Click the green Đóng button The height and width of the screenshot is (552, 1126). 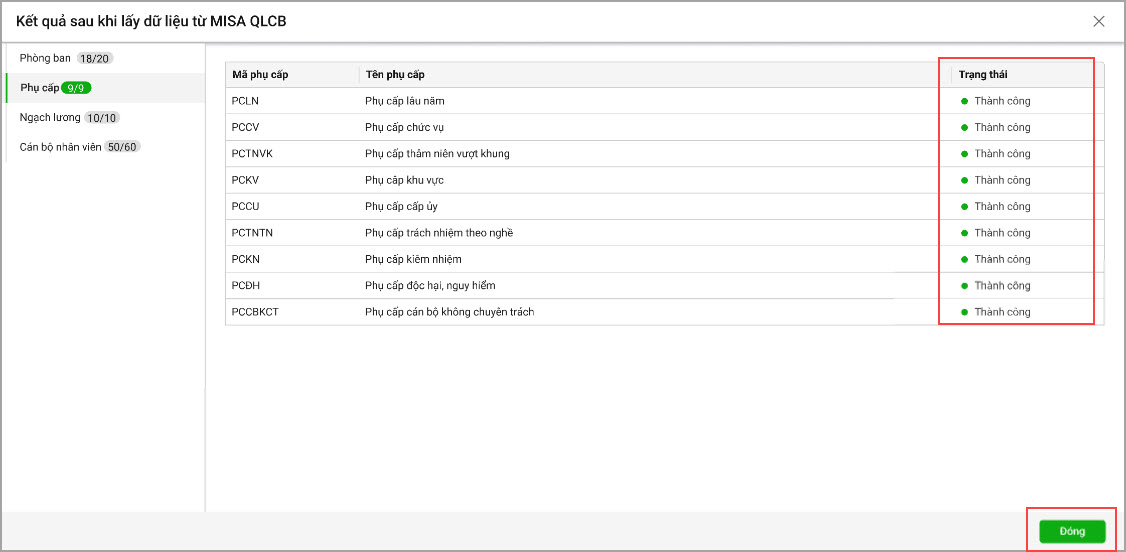(1072, 531)
